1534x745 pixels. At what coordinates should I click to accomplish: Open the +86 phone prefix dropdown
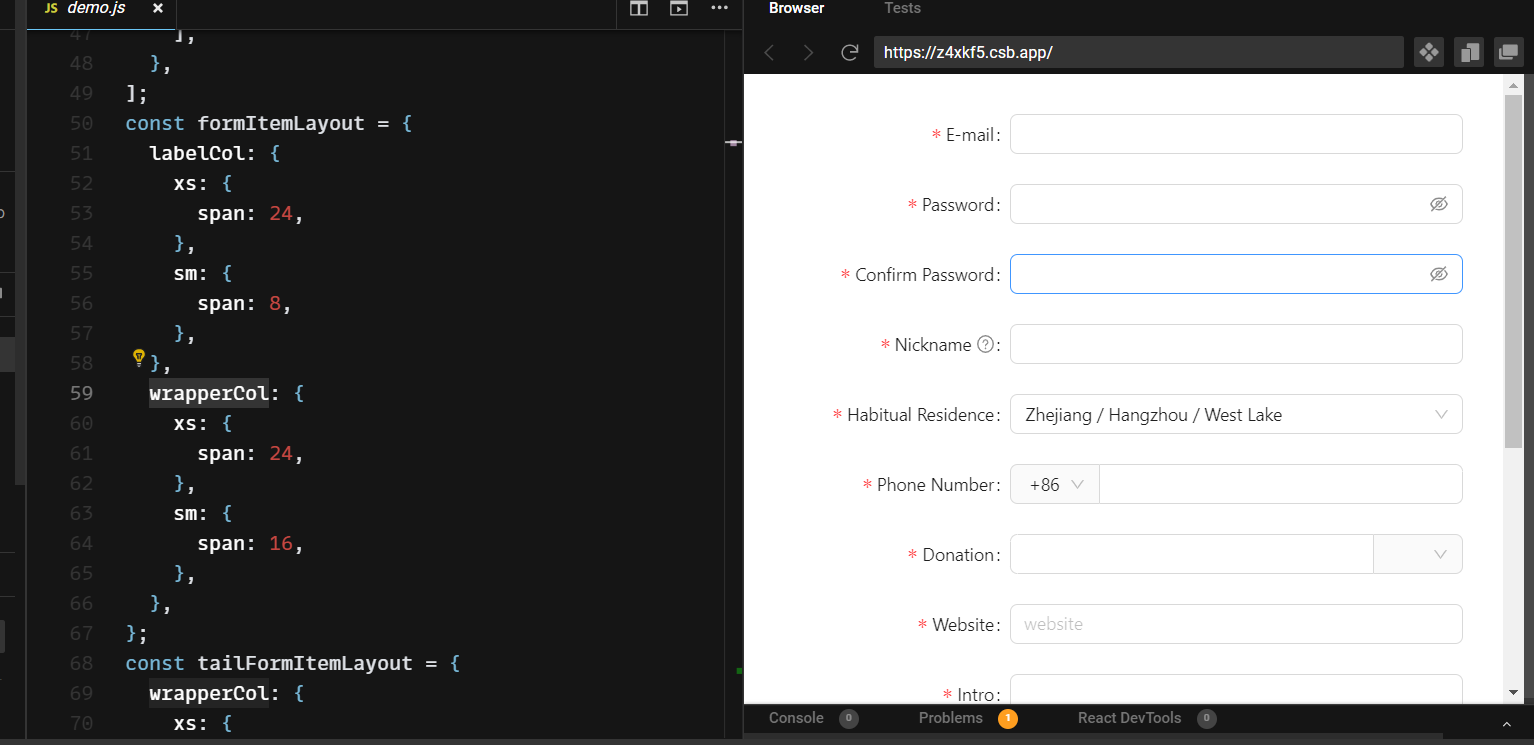(1055, 484)
